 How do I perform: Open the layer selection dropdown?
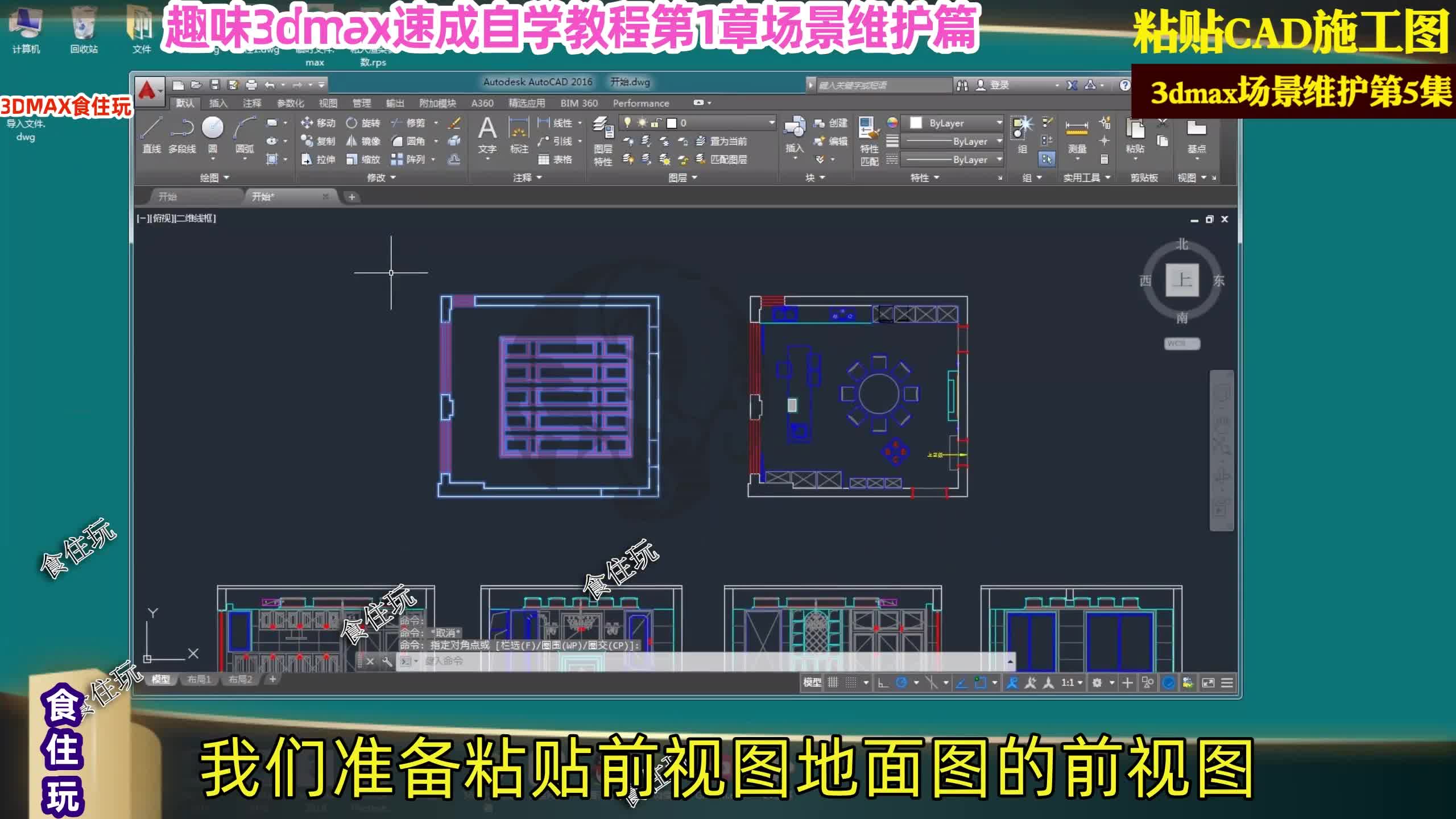click(771, 123)
